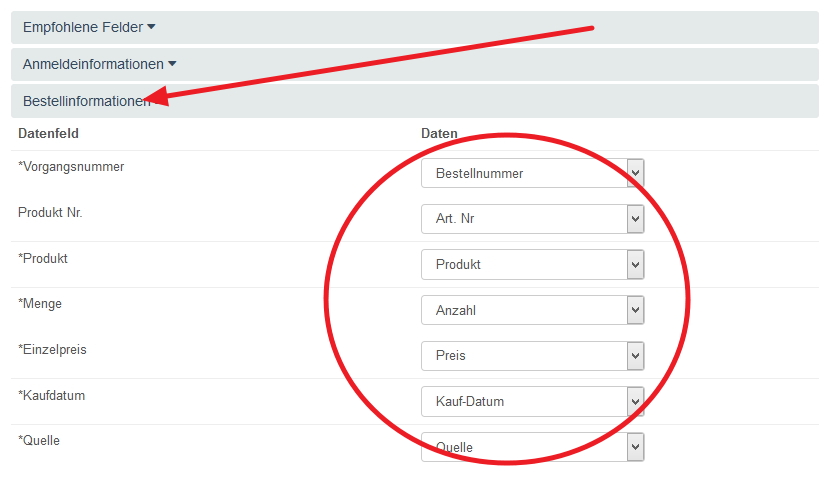This screenshot has width=828, height=489.
Task: Open the Quelle data dropdown
Action: pos(532,447)
